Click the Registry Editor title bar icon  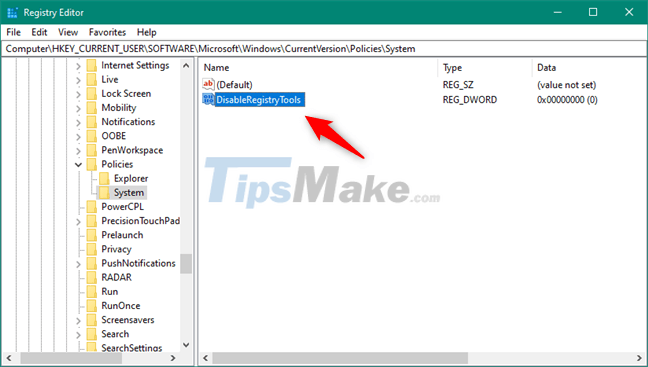[x=12, y=12]
